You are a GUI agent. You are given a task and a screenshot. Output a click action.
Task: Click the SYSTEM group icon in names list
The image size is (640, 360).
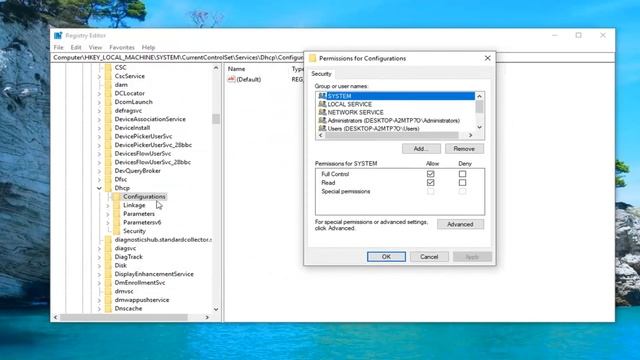[x=322, y=96]
